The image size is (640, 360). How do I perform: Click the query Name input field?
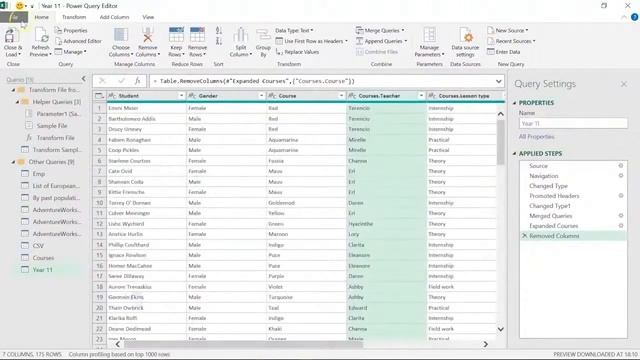point(573,123)
